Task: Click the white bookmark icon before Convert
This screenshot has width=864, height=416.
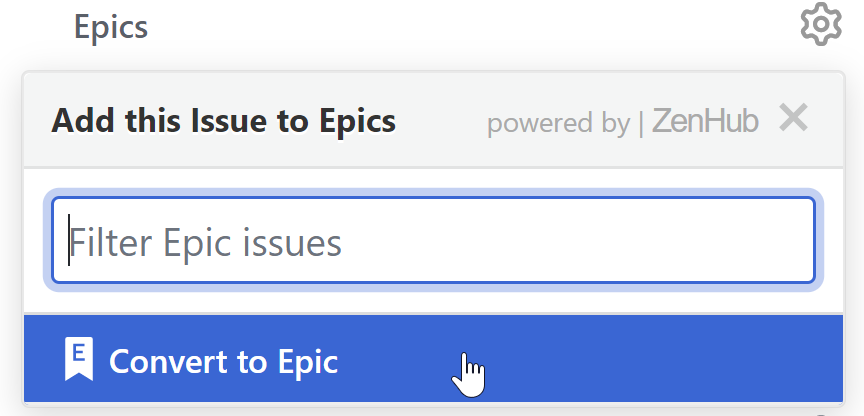Action: [79, 359]
